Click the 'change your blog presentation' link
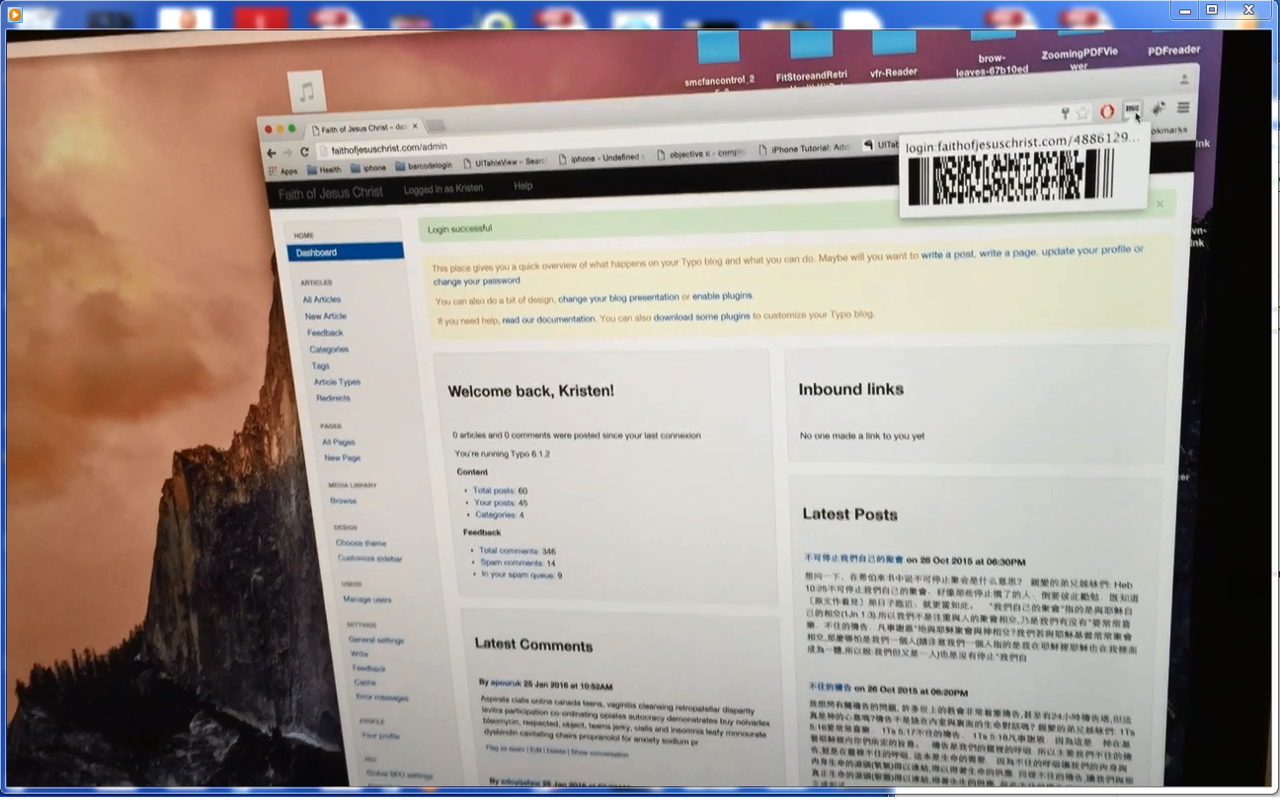 coord(619,298)
